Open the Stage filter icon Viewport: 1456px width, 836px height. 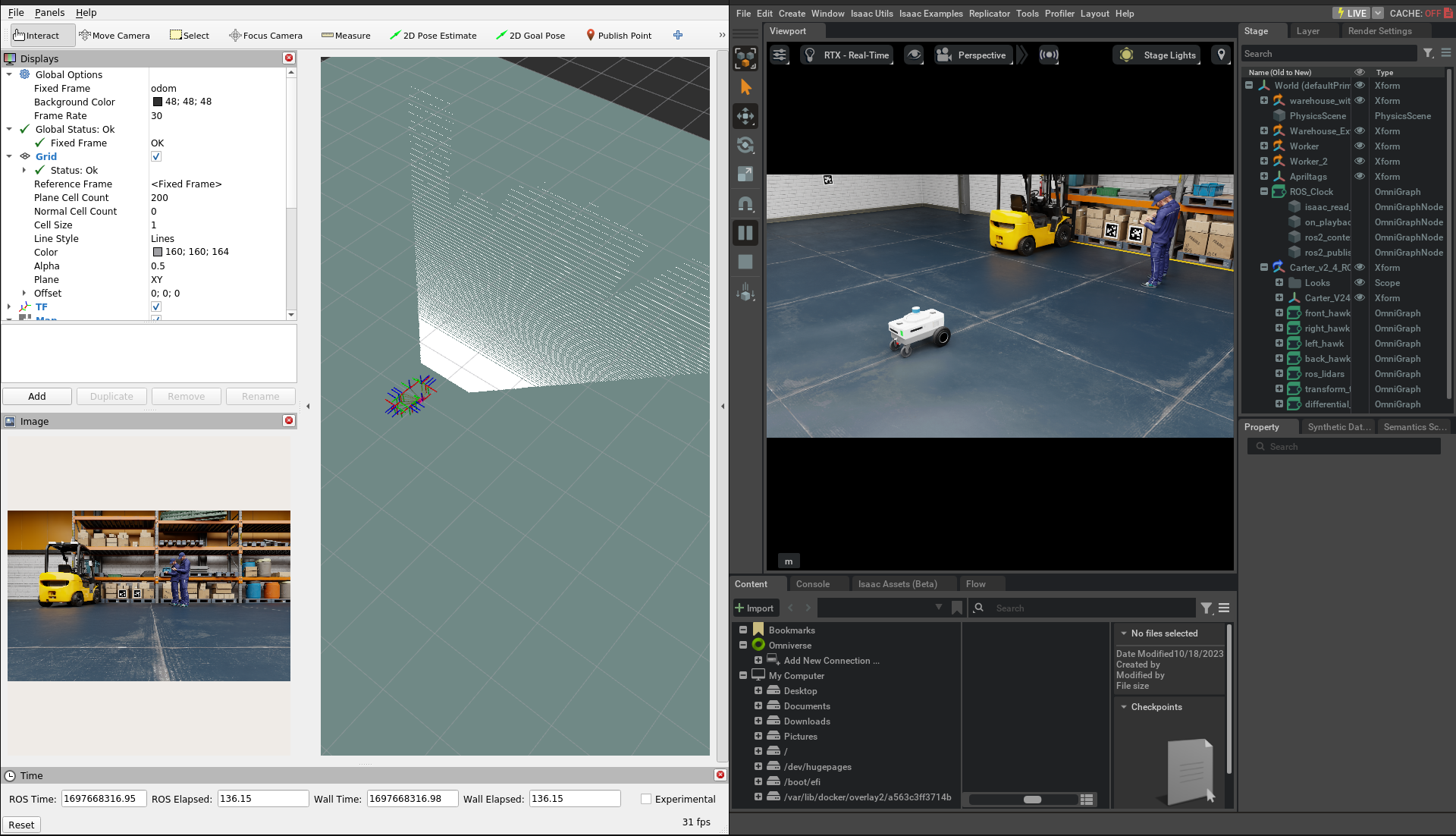tap(1428, 53)
